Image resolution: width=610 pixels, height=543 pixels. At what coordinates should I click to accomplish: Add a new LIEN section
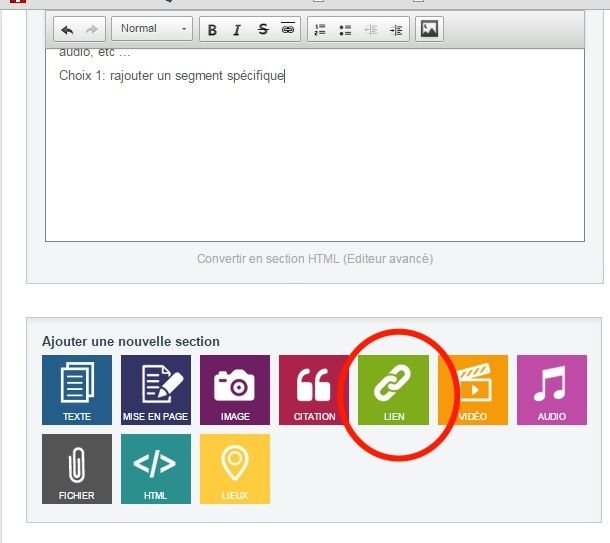[393, 390]
